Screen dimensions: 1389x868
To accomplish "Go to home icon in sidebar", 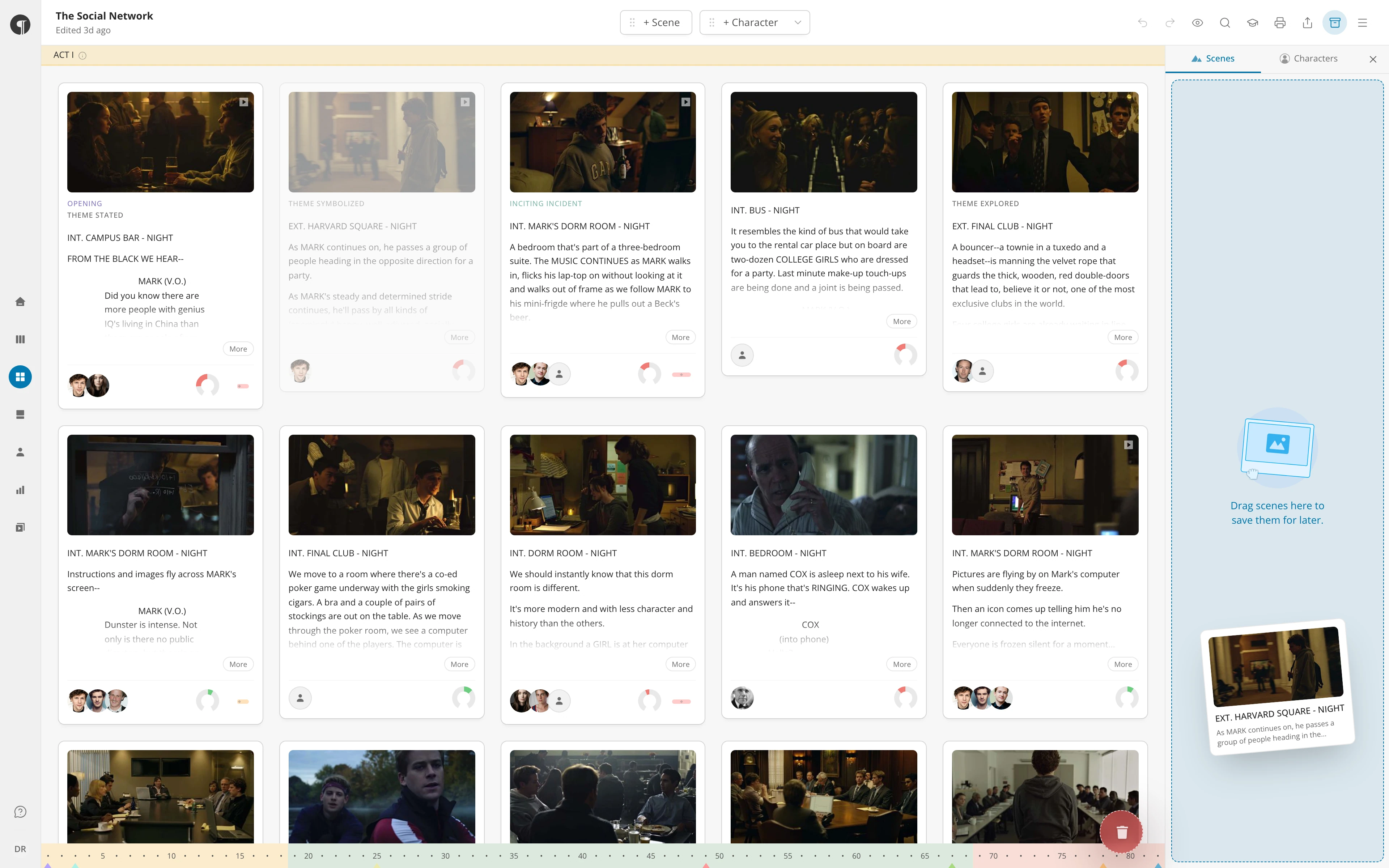I will (x=20, y=302).
